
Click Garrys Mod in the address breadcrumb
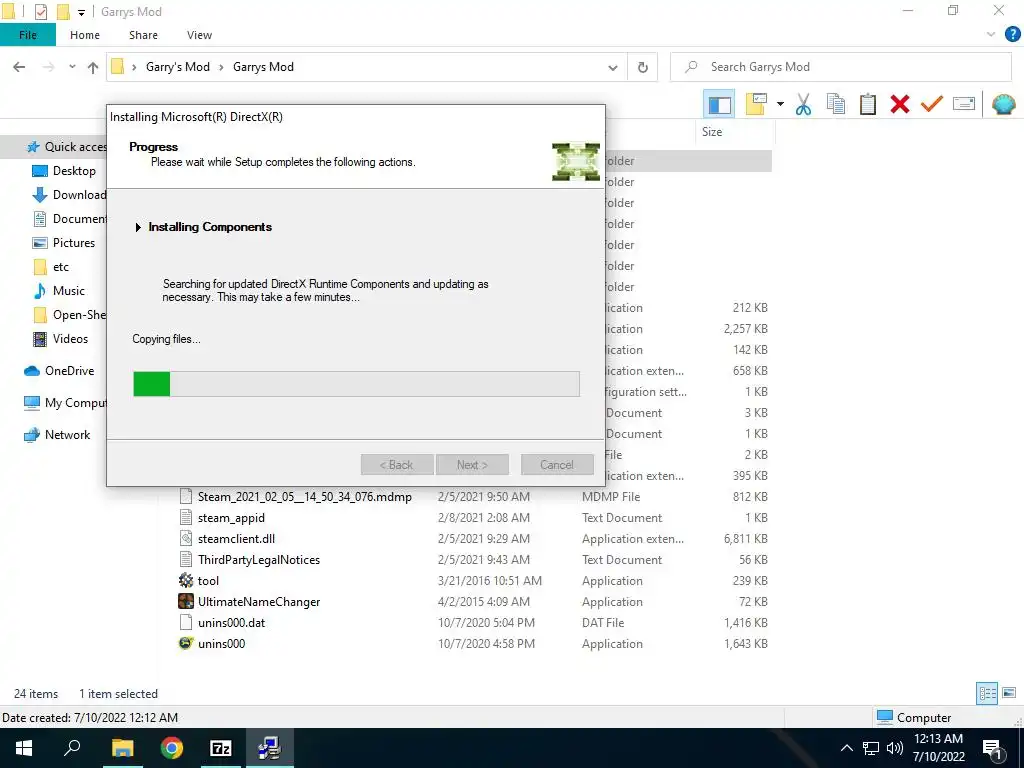[263, 67]
